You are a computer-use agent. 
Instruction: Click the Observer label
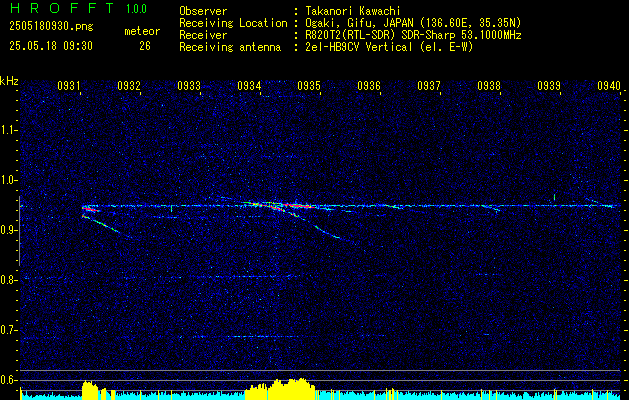(203, 11)
